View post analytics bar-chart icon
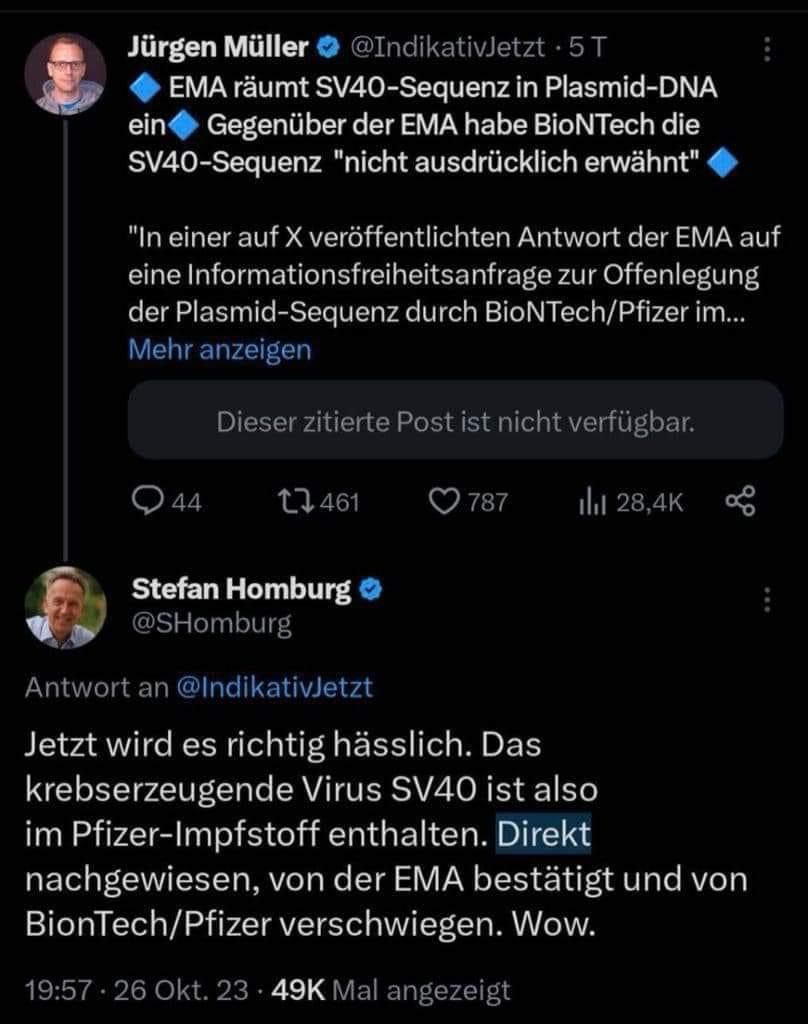 (x=590, y=502)
